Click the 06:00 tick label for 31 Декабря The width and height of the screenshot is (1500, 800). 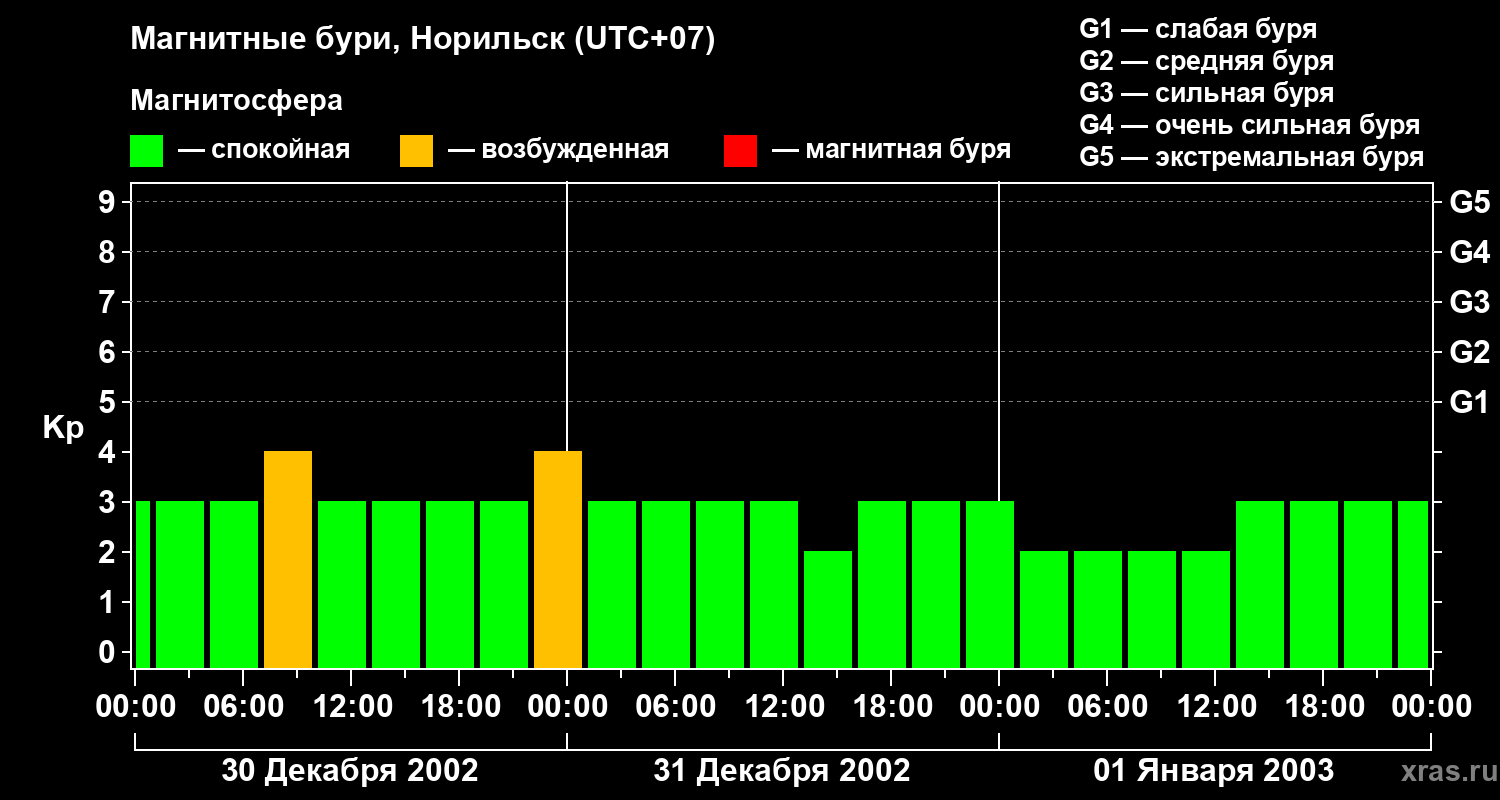click(675, 707)
